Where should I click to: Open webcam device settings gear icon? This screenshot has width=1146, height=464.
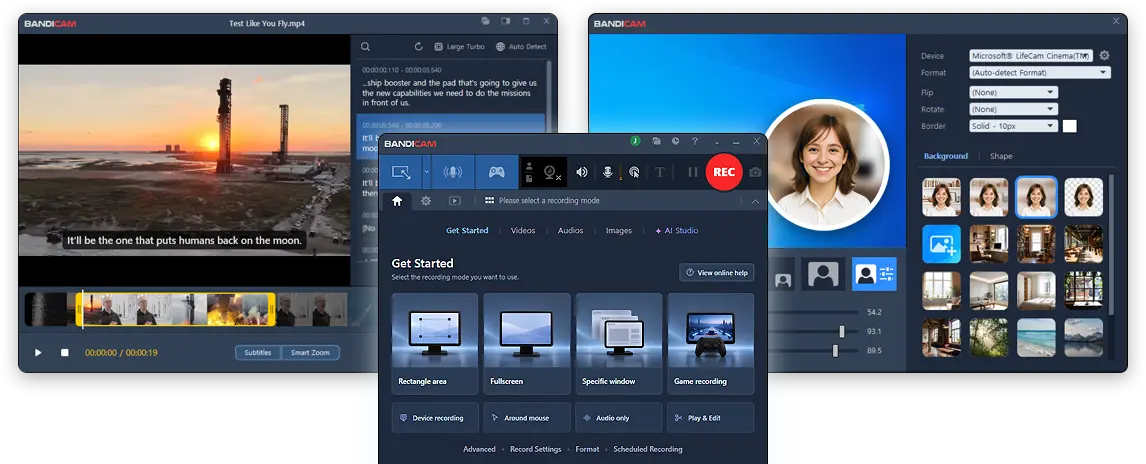1104,56
